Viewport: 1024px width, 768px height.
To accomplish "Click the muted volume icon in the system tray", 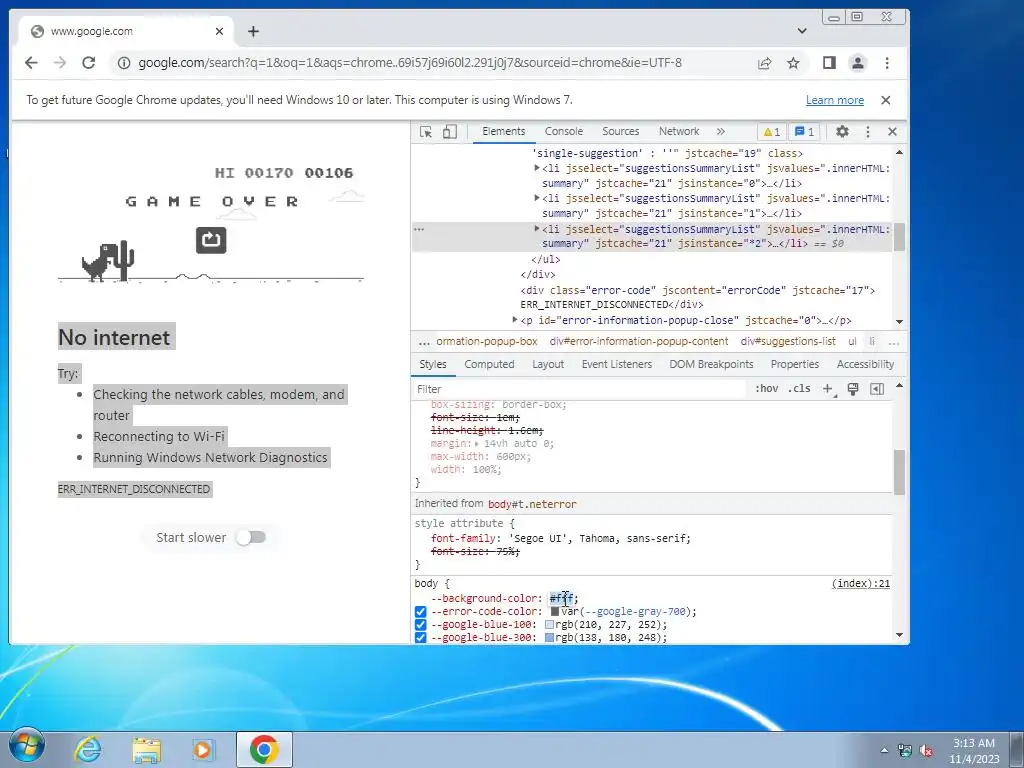I will 926,751.
